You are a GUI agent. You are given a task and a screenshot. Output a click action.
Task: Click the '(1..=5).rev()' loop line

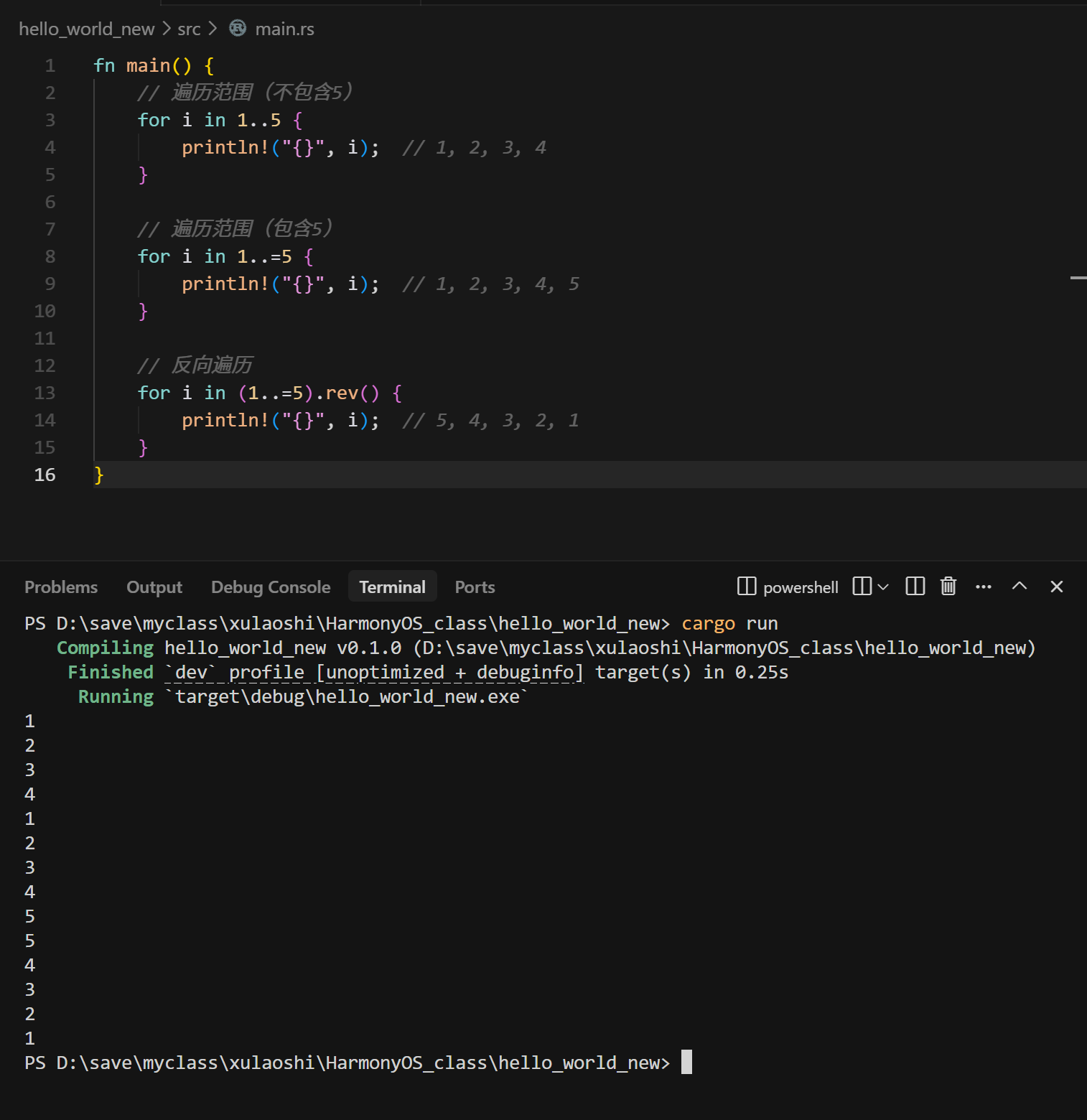[x=270, y=393]
